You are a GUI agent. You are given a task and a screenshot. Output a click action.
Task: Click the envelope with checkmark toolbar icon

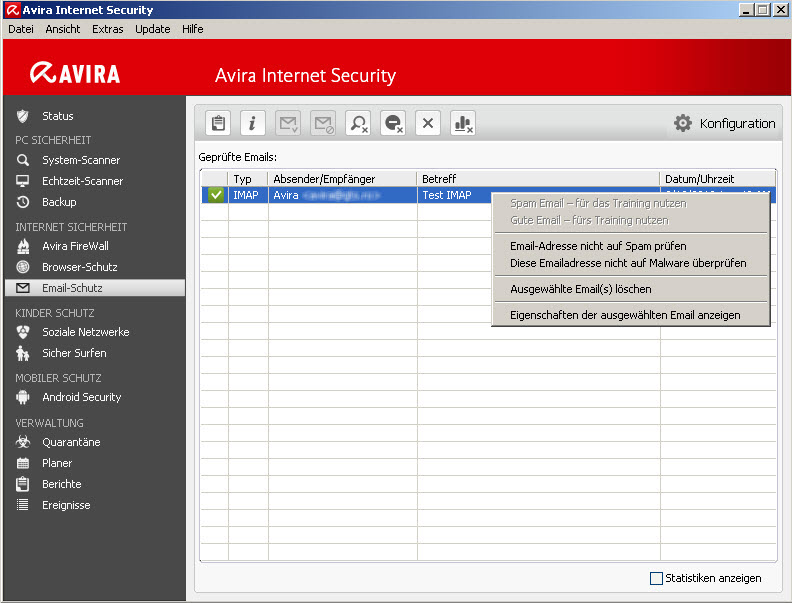288,123
